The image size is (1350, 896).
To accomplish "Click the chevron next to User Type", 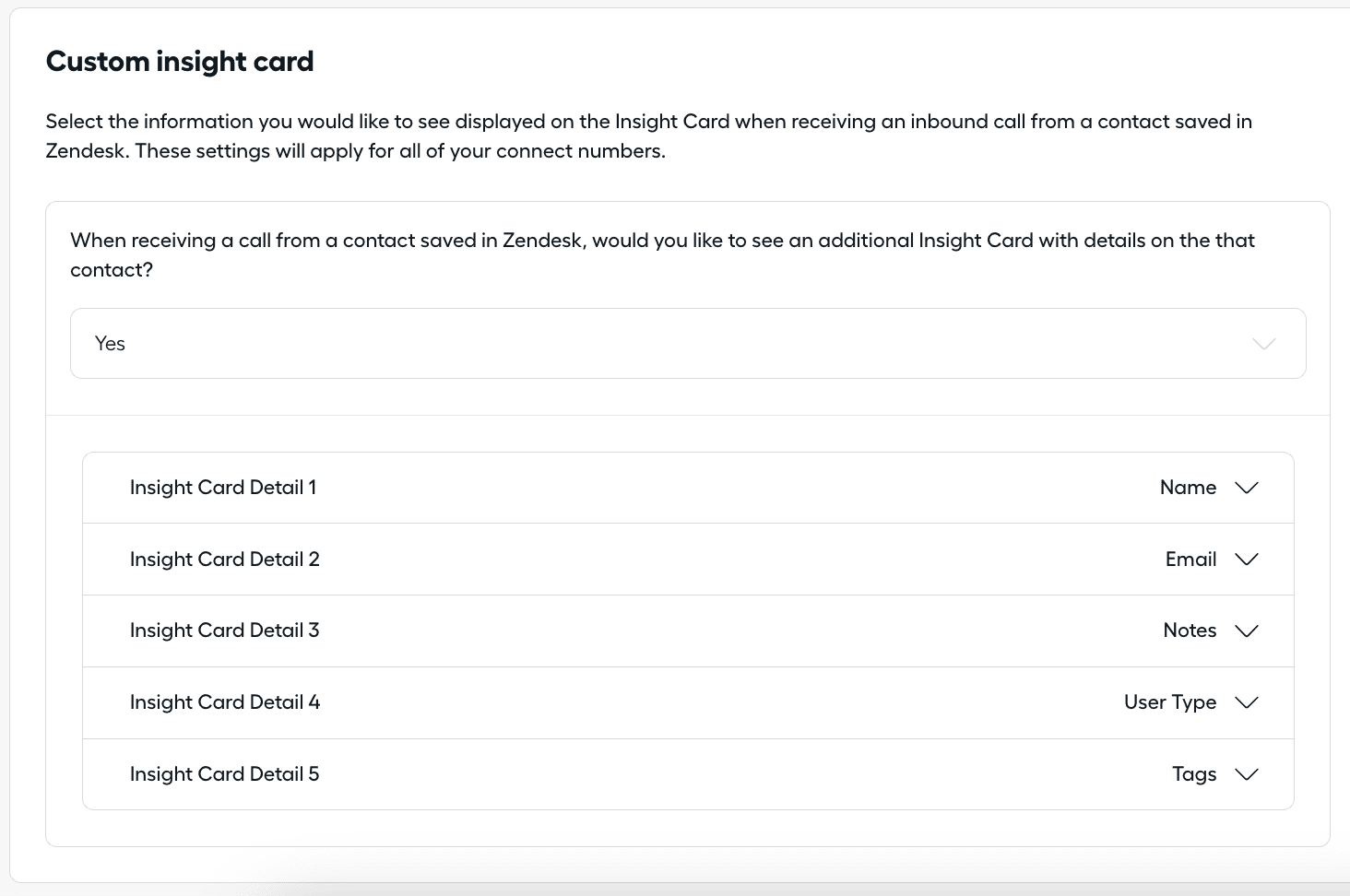I will coord(1247,702).
